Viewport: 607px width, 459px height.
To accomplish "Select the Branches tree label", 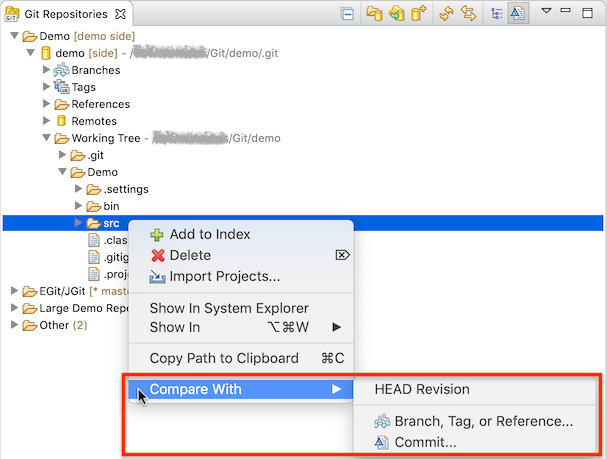I will pos(96,70).
